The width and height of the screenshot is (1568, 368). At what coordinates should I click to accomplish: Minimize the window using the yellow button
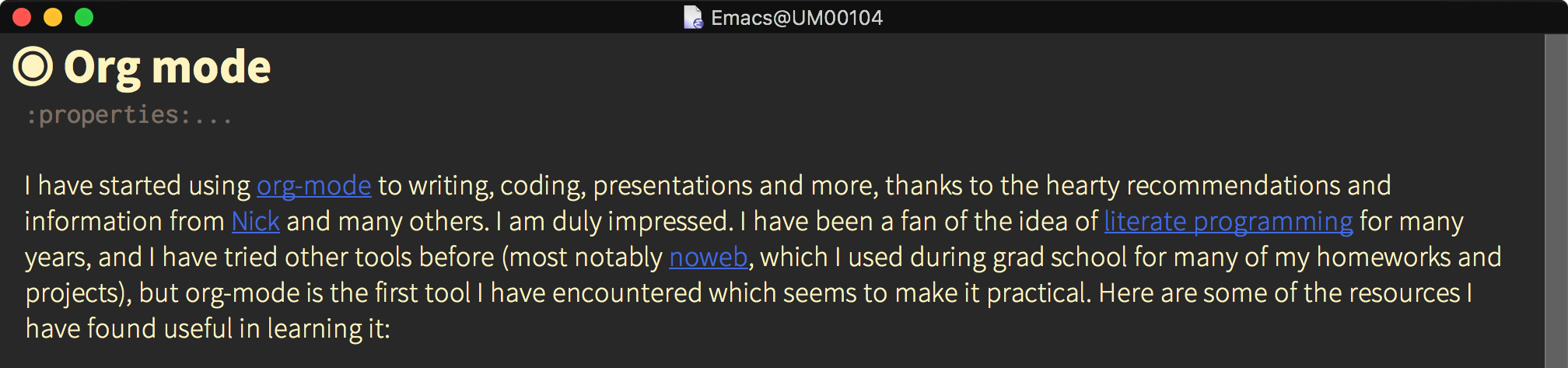[x=53, y=17]
